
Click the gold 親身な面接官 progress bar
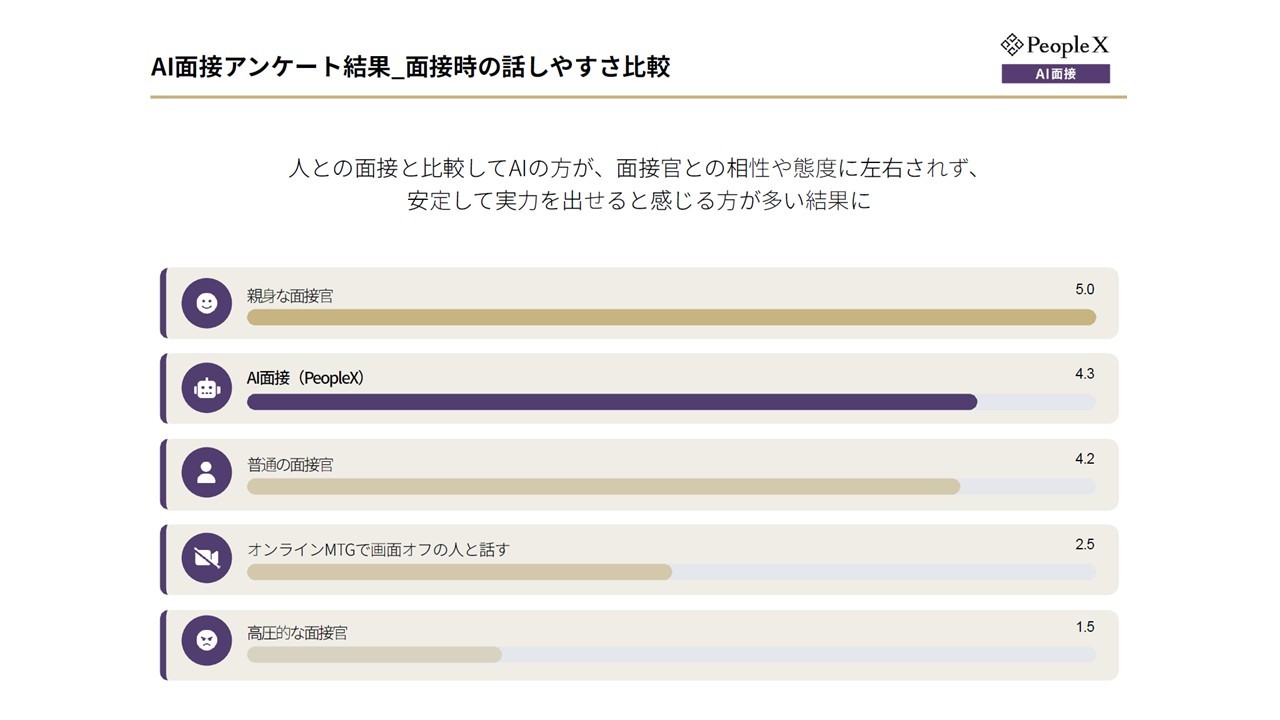pos(670,317)
